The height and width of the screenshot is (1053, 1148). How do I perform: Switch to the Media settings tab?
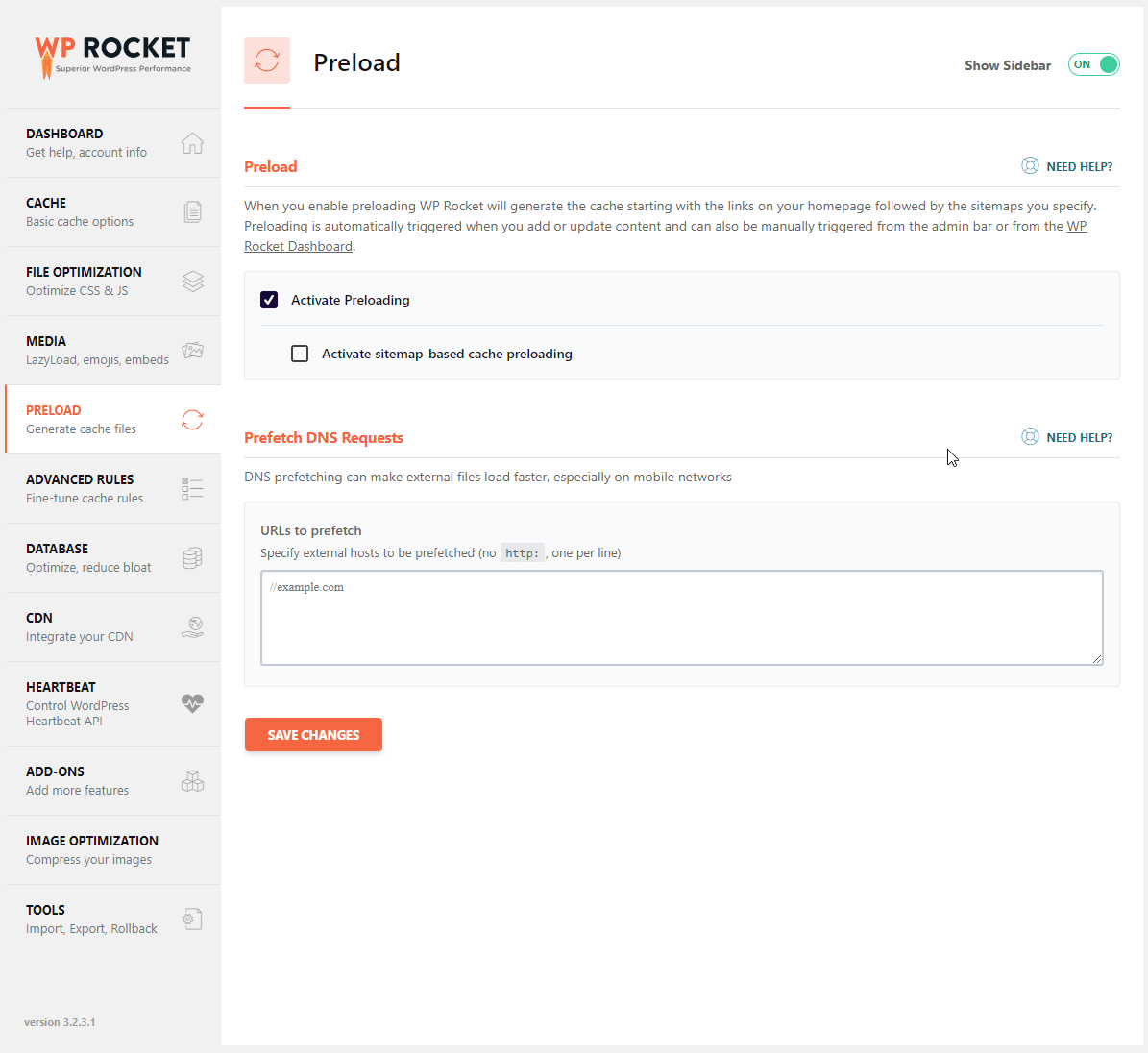pos(113,350)
